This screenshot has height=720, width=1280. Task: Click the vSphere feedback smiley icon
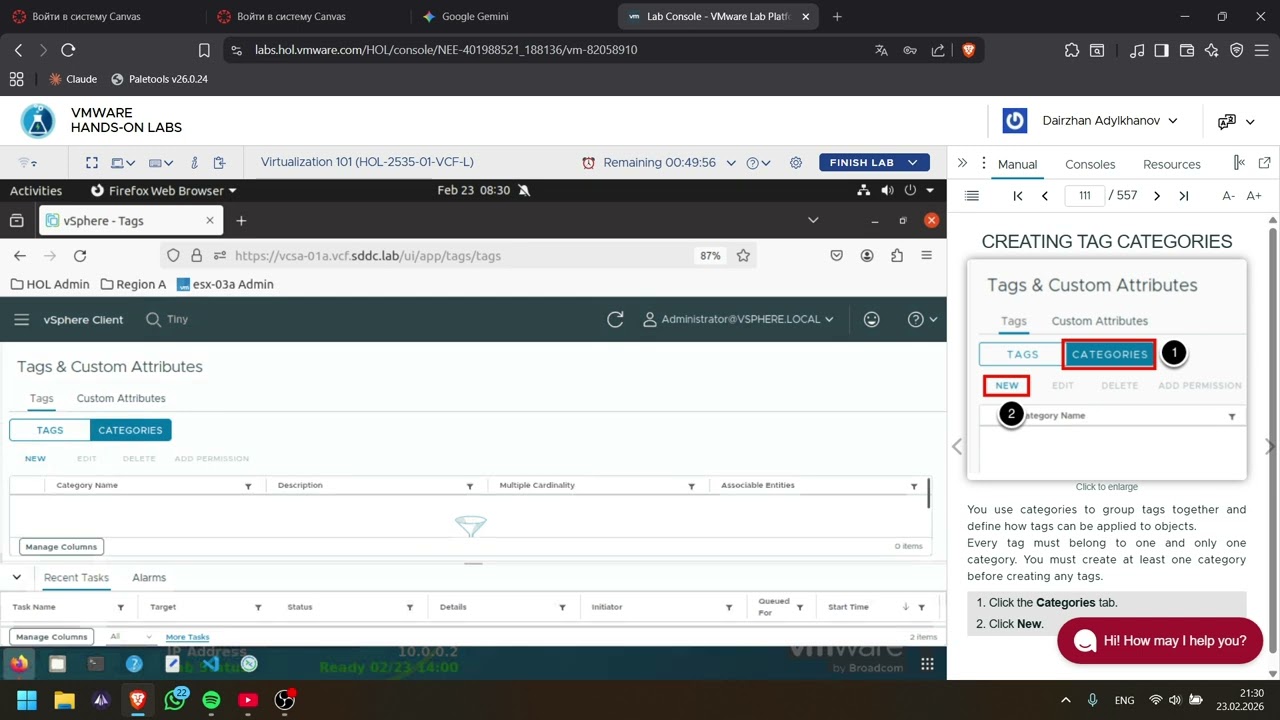click(x=872, y=319)
